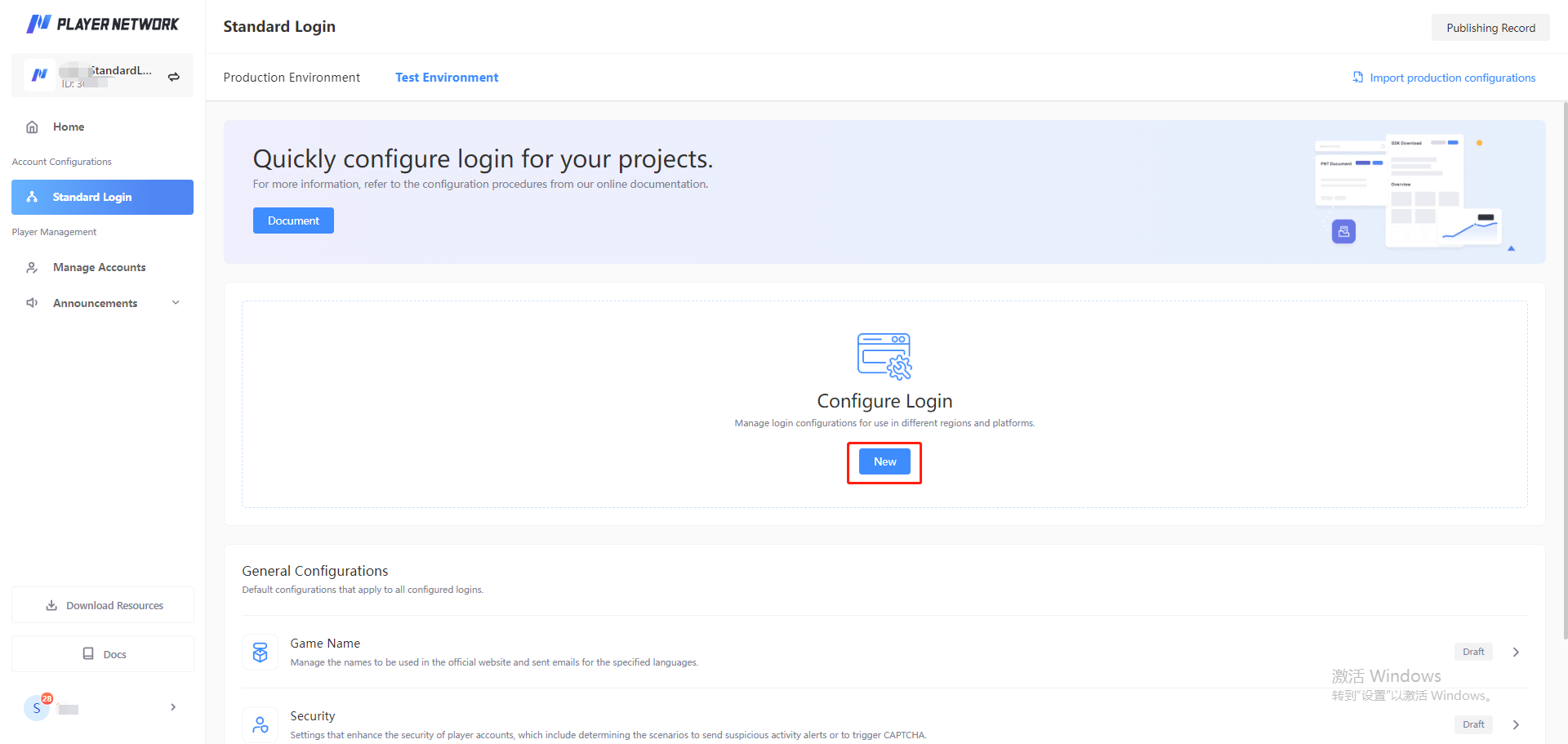The width and height of the screenshot is (1568, 744).
Task: Expand the Announcements menu chevron
Action: tap(176, 303)
